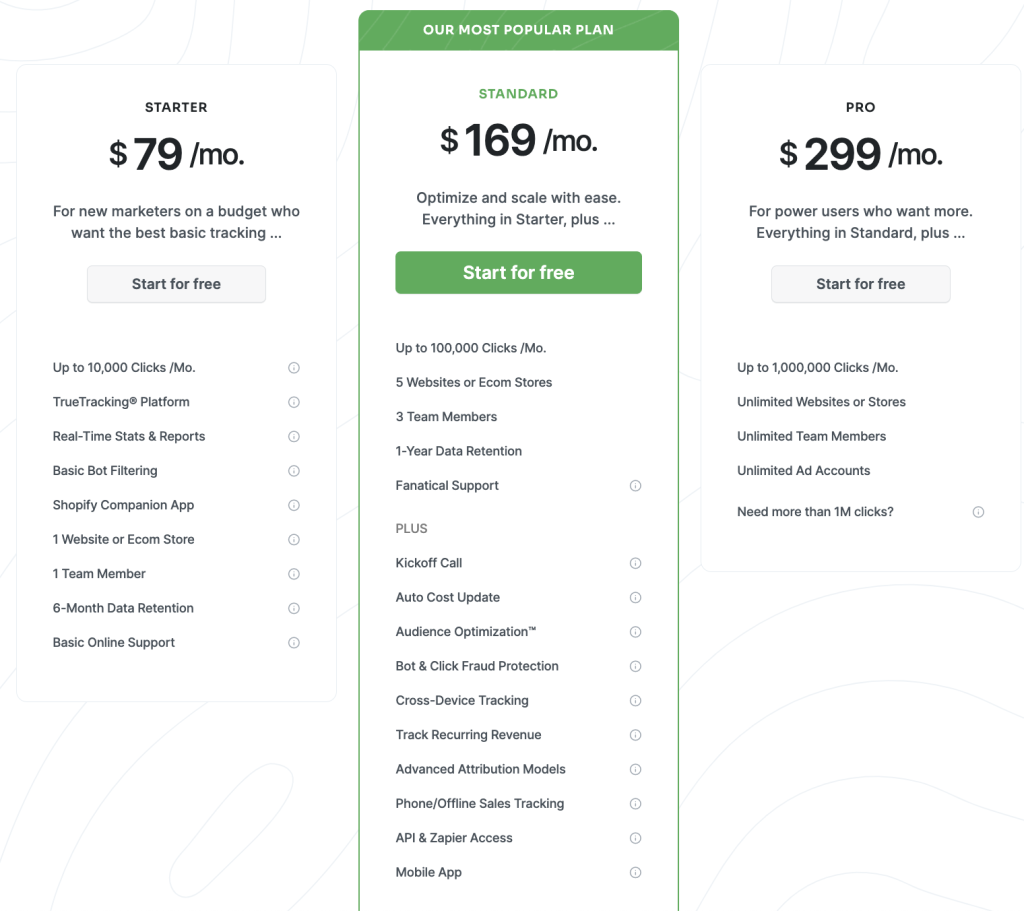Click info icon next to TrueTracking® Platform

click(x=294, y=402)
